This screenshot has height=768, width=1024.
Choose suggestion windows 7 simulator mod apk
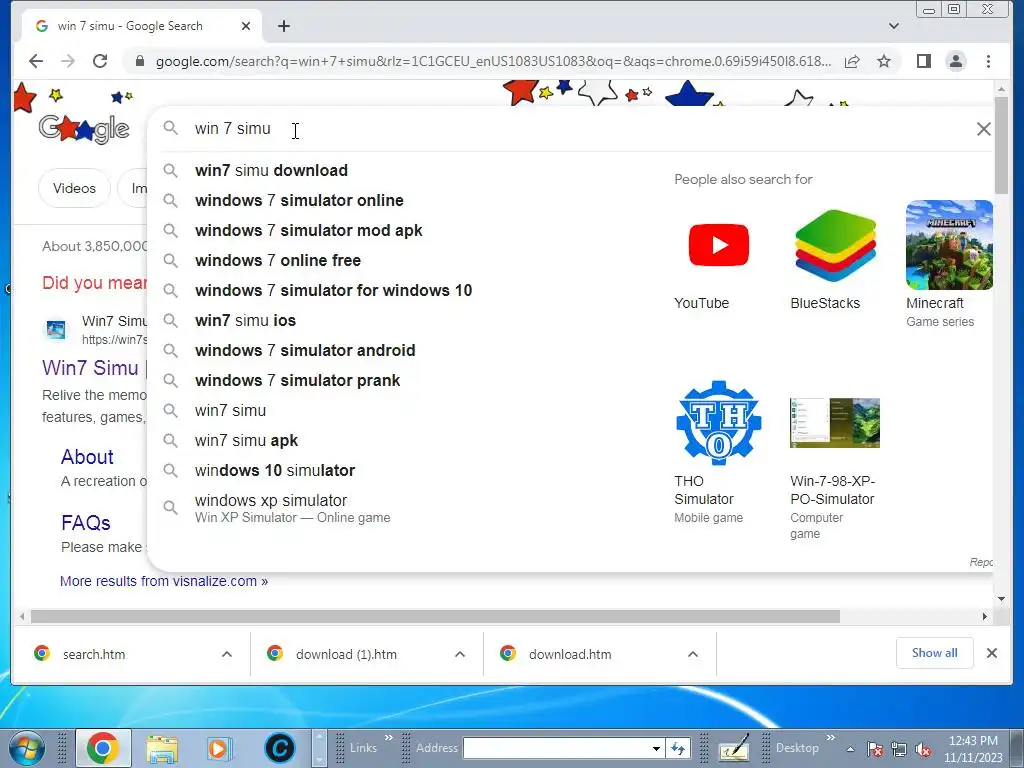308,231
